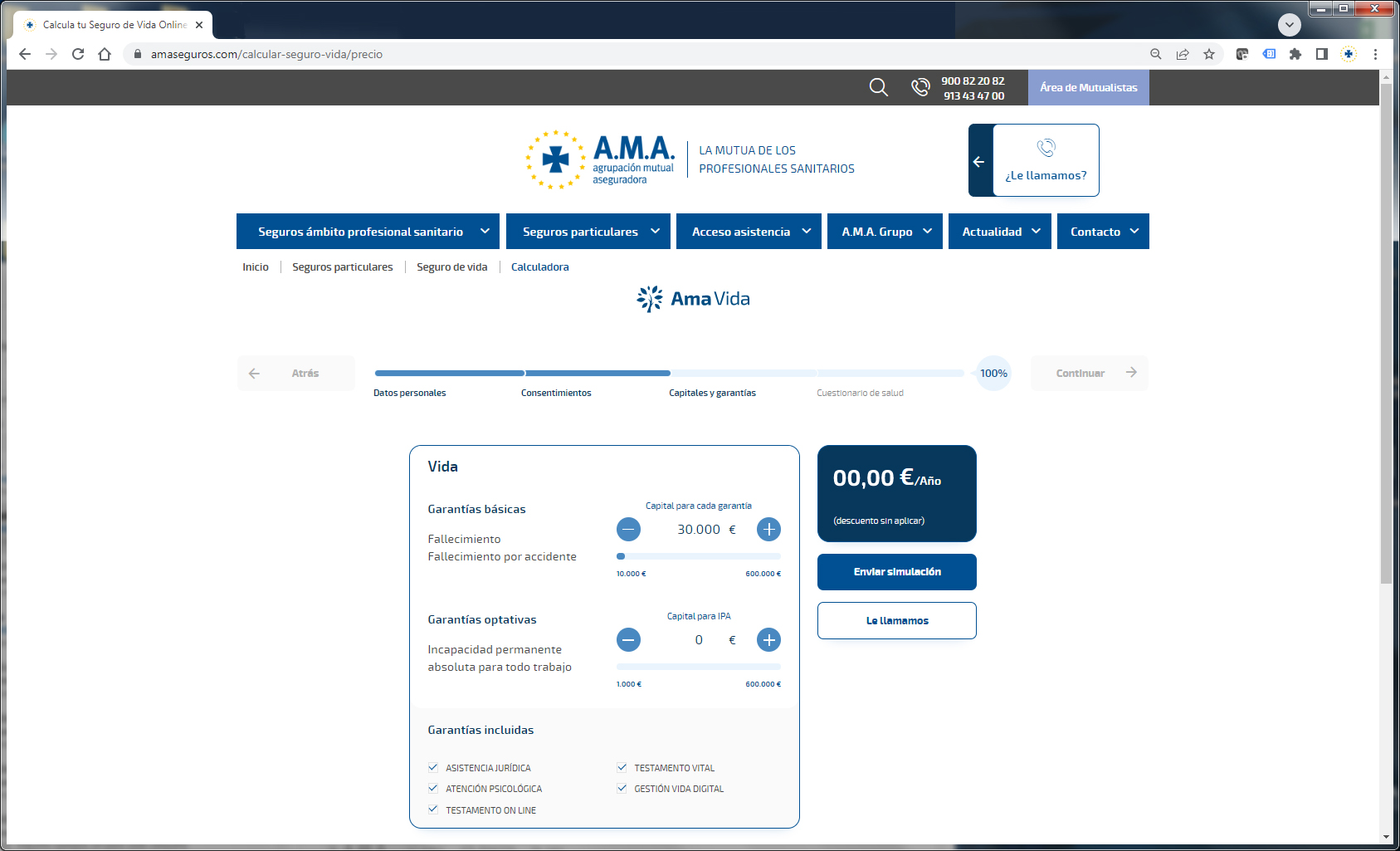Increase the IPA capital with plus button
The width and height of the screenshot is (1400, 851).
[x=768, y=639]
